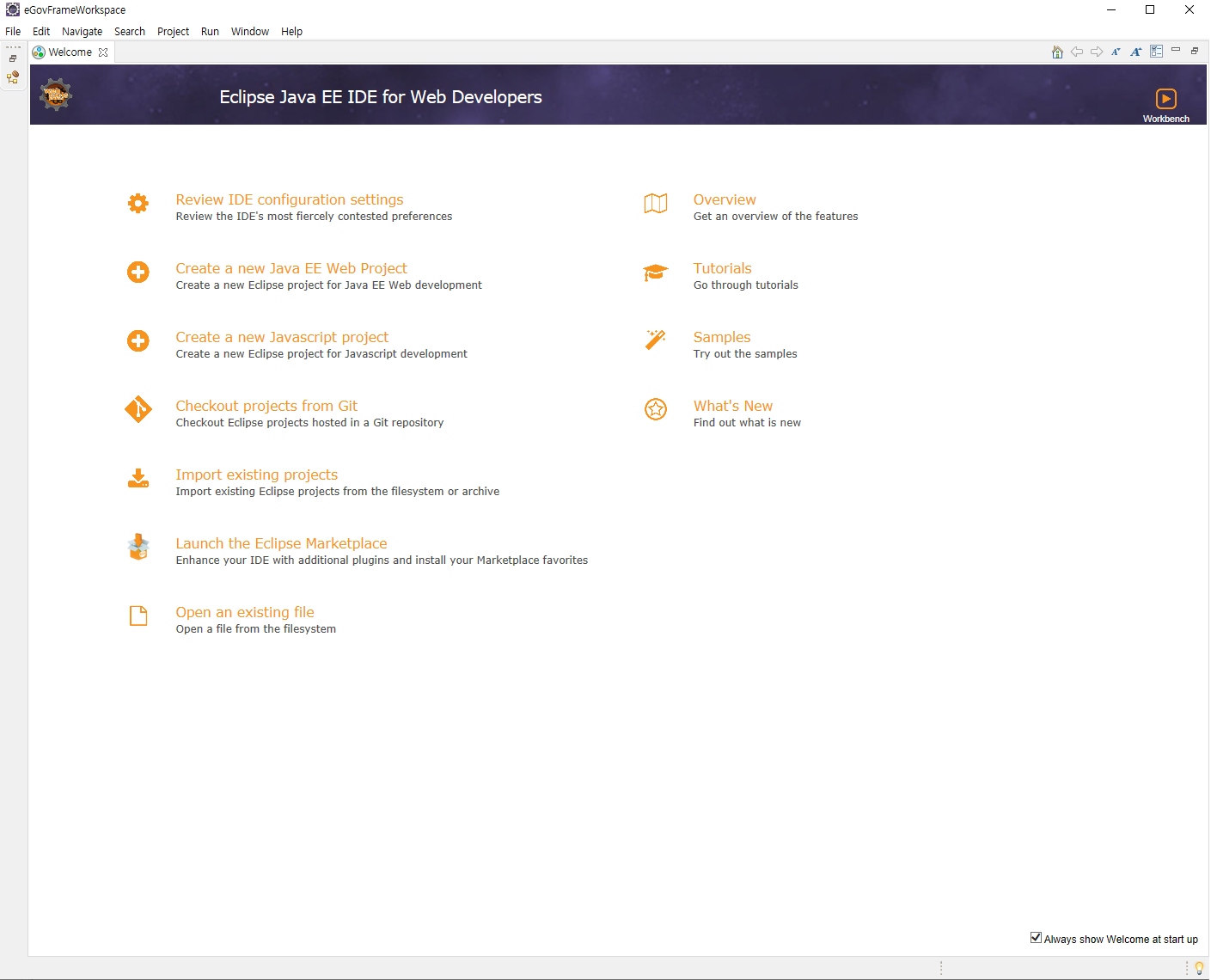Click the restore view icon beside Welcome minimize
This screenshot has width=1211, height=980.
pos(1195,51)
